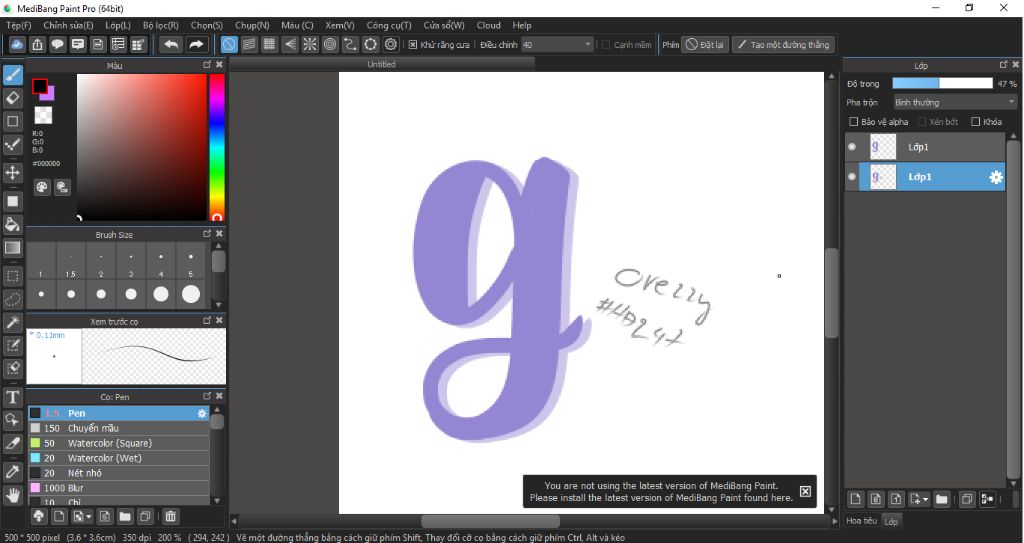This screenshot has height=543, width=1024.
Task: Open the Bộ lọc(R) menu
Action: 160,25
